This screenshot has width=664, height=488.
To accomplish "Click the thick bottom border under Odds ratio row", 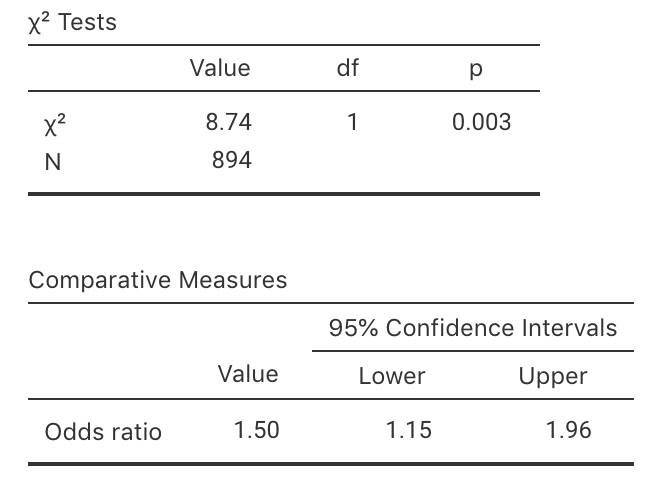I will click(330, 464).
